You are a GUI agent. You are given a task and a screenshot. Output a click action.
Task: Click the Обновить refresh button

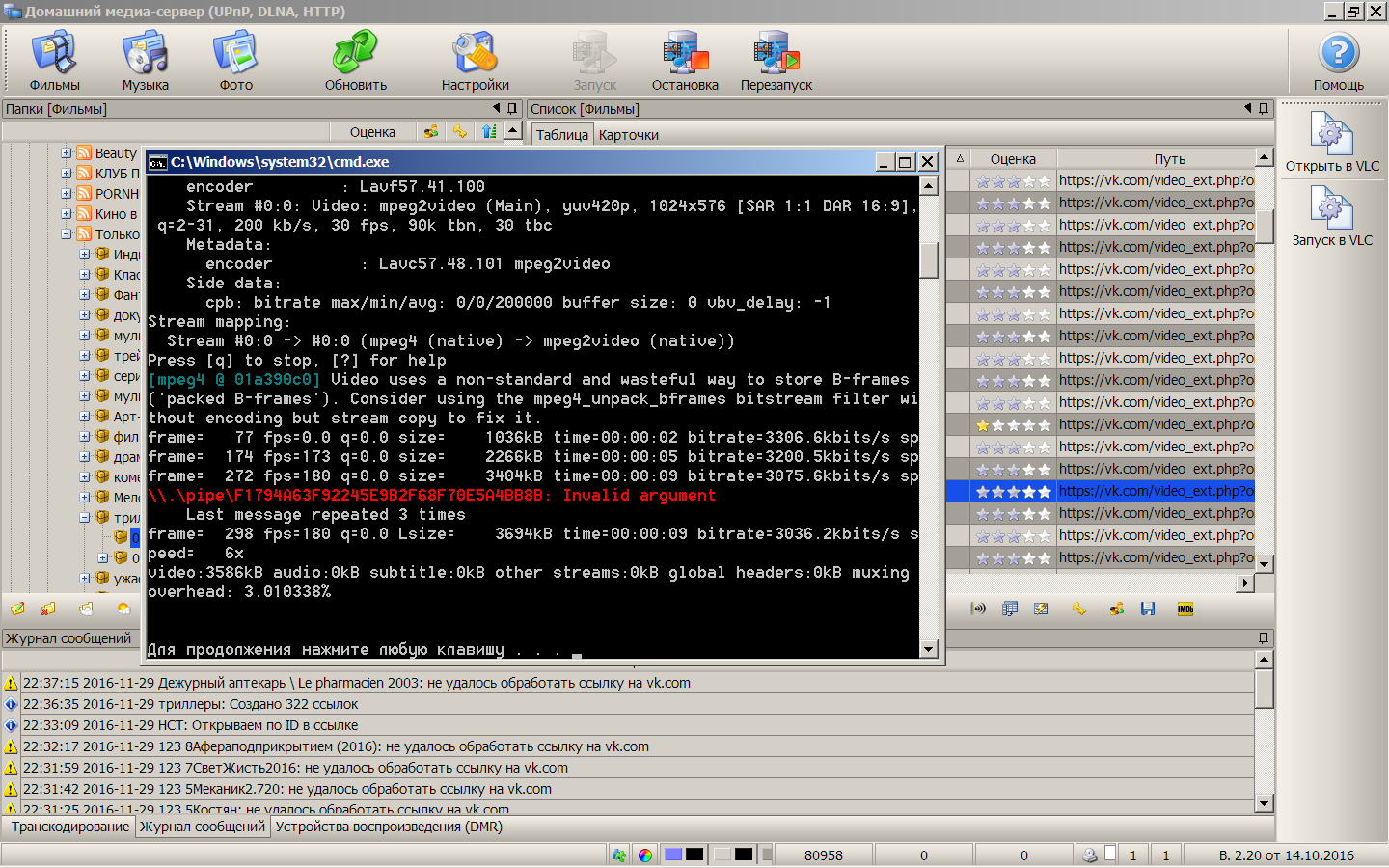coord(355,60)
